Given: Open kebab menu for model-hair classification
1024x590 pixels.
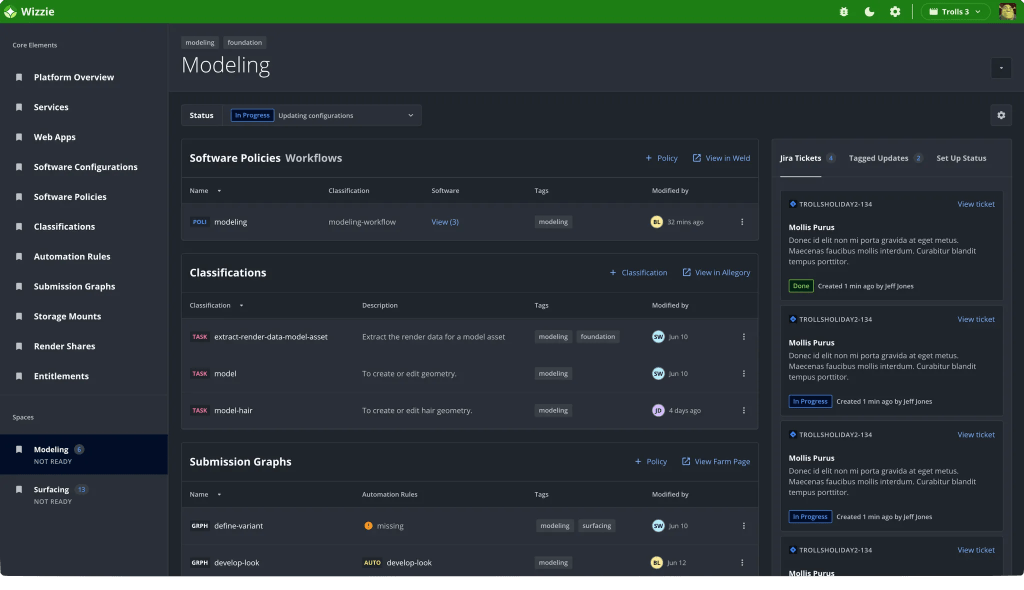Looking at the screenshot, I should pyautogui.click(x=743, y=410).
